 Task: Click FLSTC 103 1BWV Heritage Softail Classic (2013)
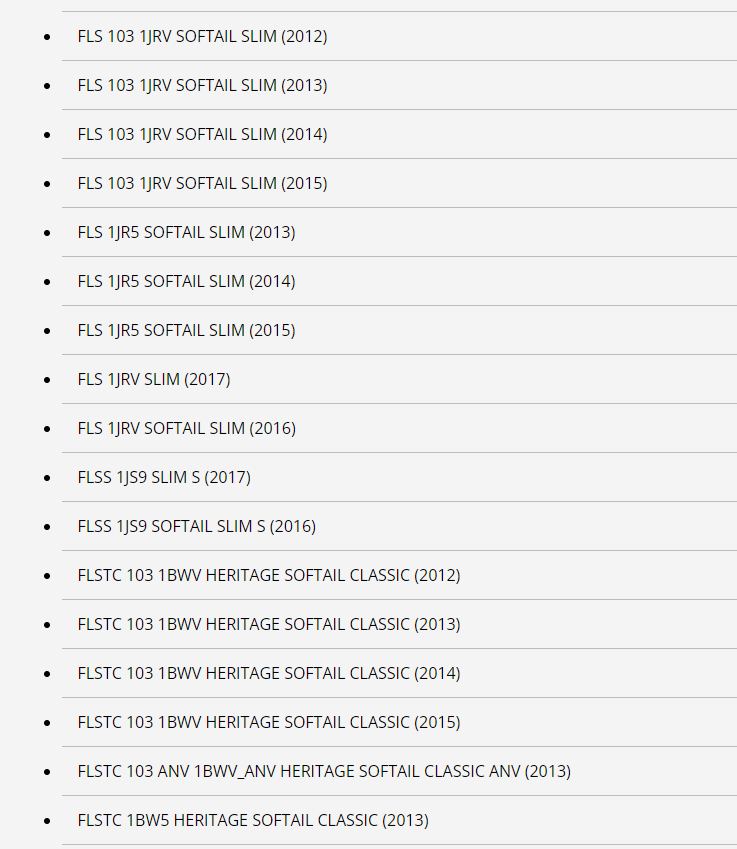pyautogui.click(x=269, y=624)
